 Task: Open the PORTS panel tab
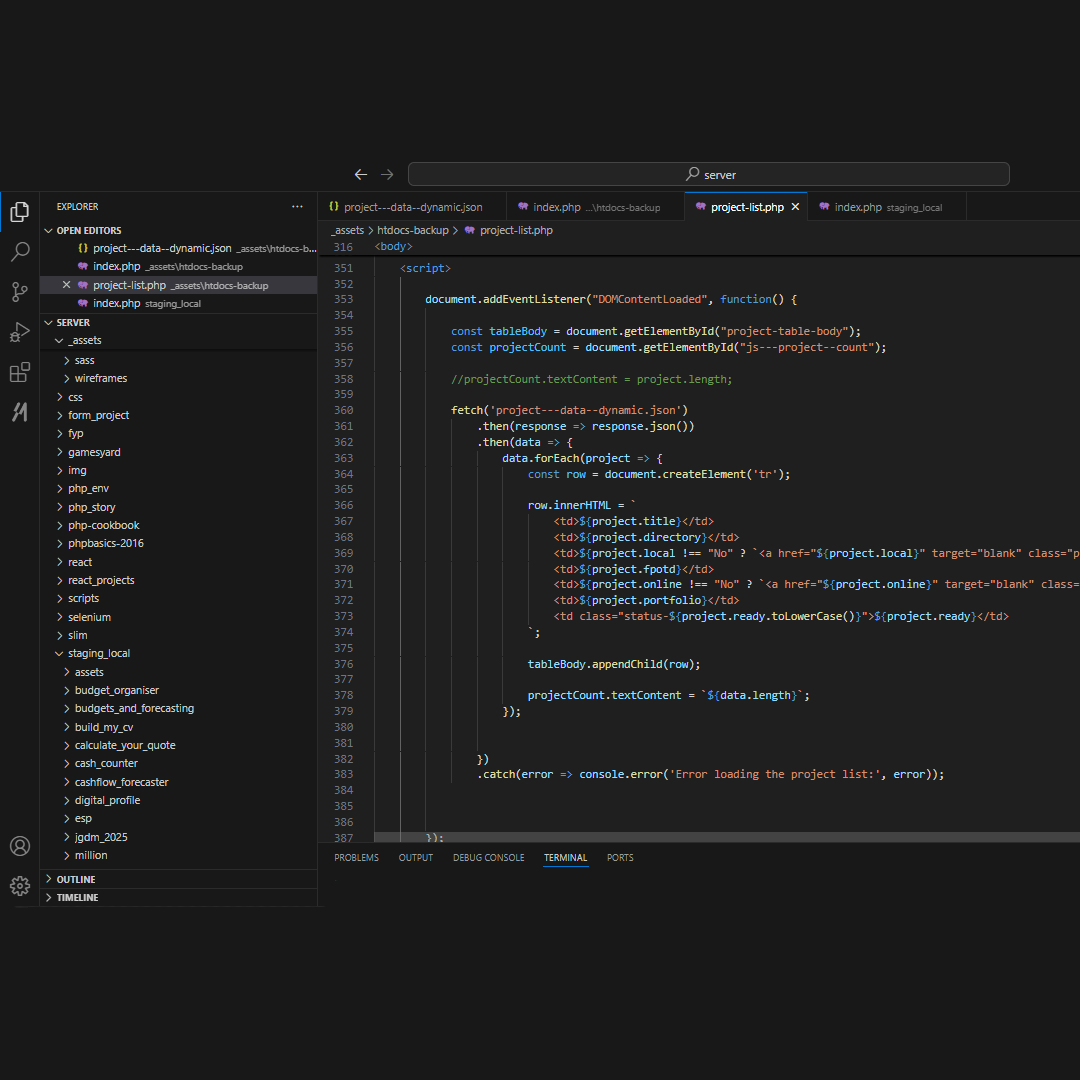620,858
